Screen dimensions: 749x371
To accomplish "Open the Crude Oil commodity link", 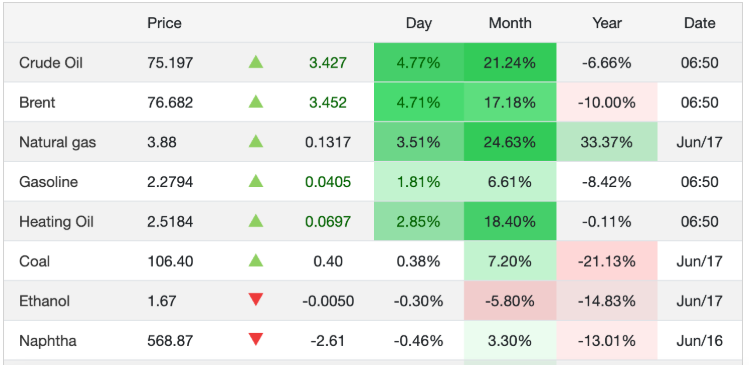I will point(51,63).
